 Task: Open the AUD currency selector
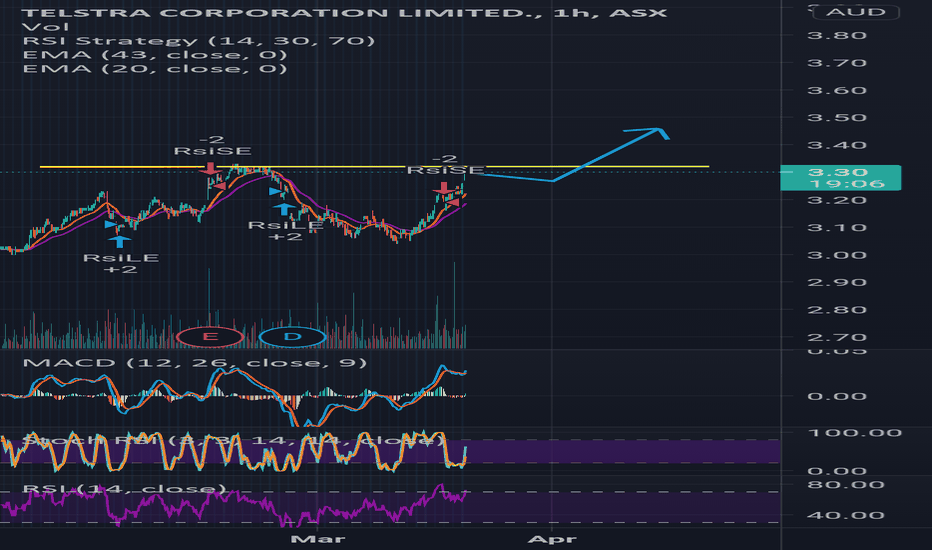[x=856, y=12]
